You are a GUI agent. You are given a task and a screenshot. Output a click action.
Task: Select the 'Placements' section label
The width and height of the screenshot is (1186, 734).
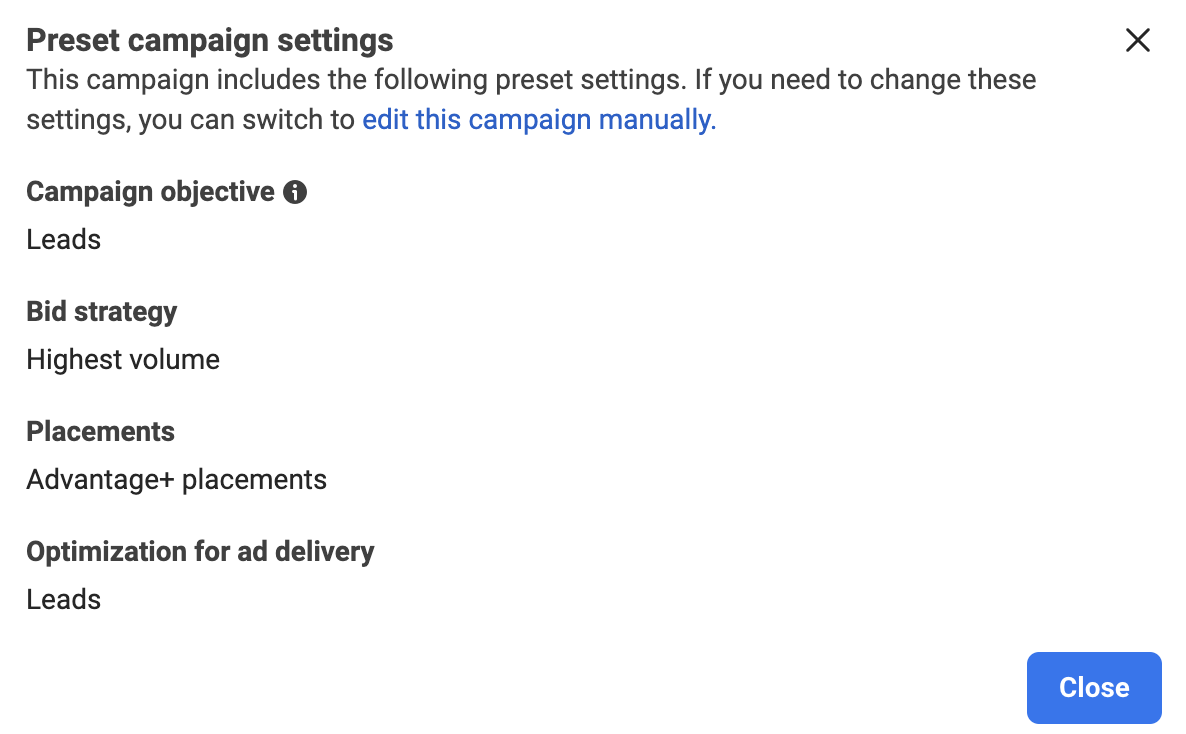pos(101,431)
